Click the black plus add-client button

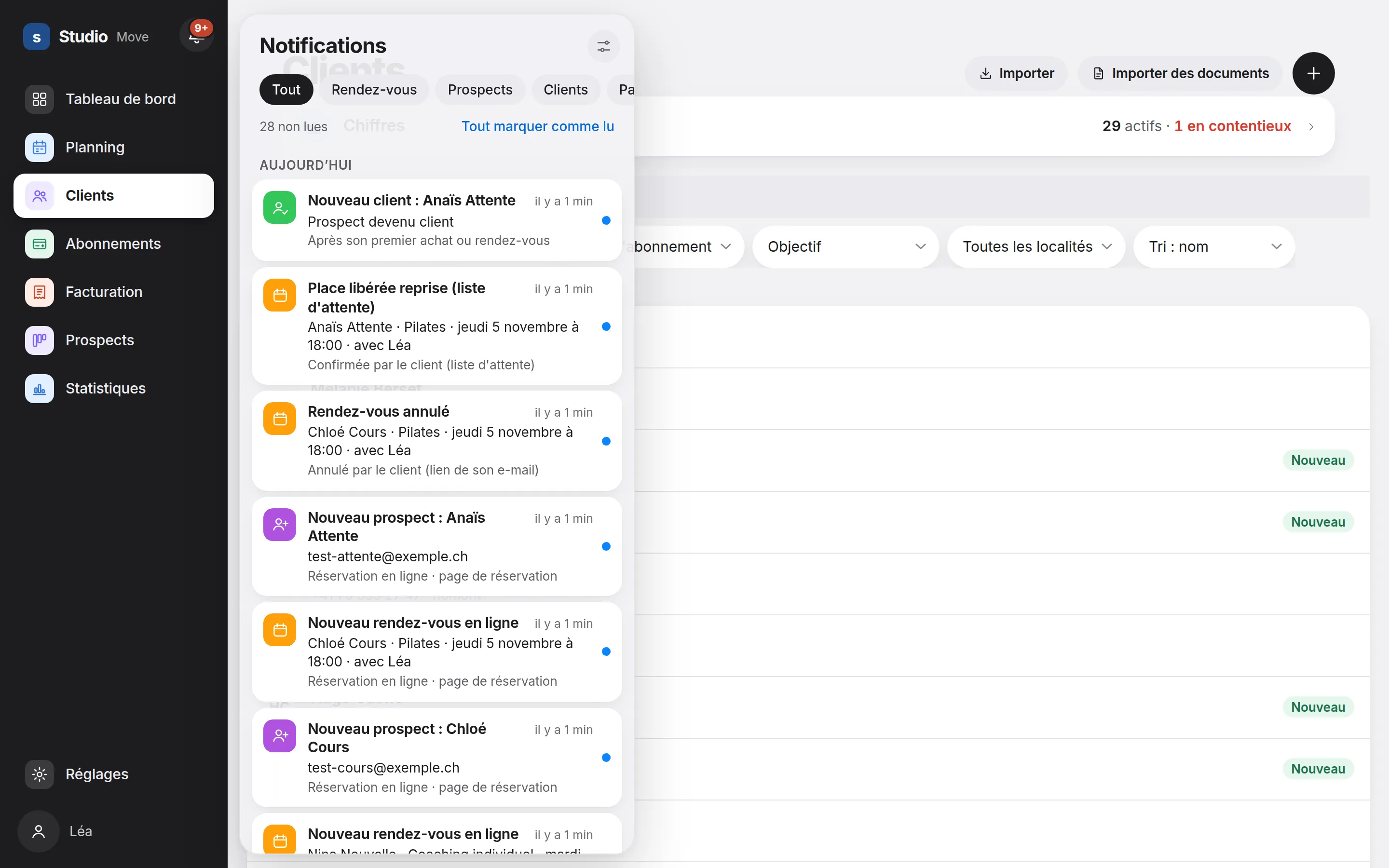click(x=1313, y=73)
